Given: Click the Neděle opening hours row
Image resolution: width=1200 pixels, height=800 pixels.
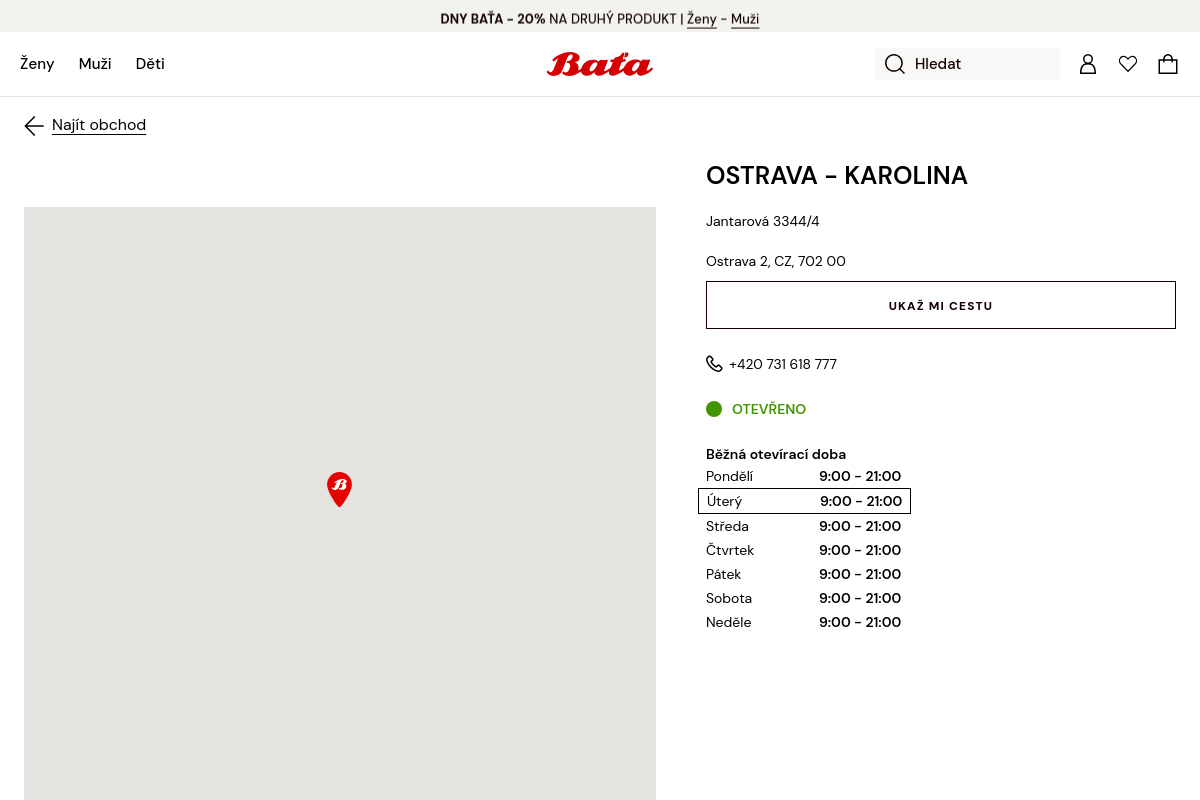Looking at the screenshot, I should (804, 622).
